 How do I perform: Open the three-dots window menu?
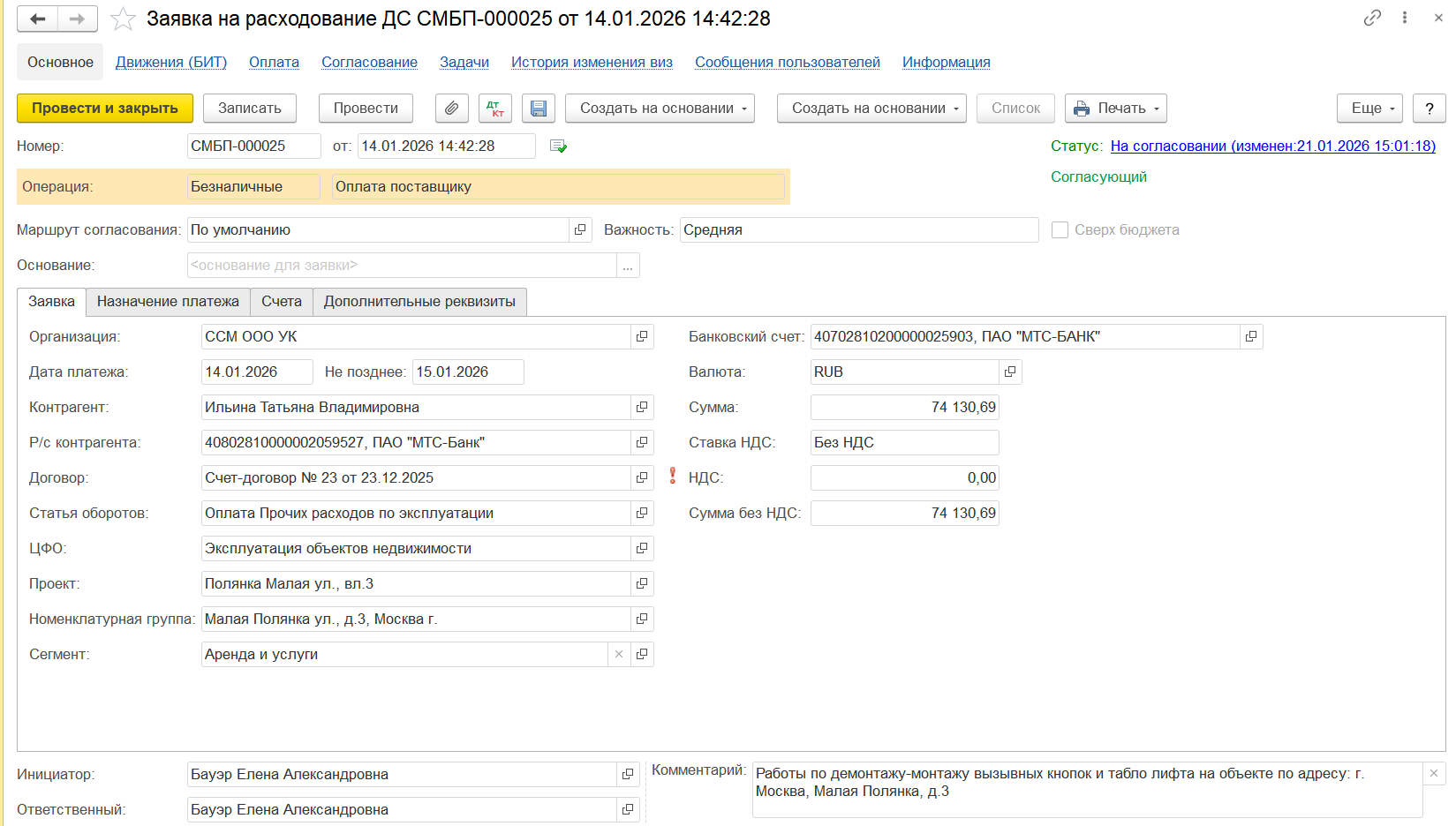1405,18
